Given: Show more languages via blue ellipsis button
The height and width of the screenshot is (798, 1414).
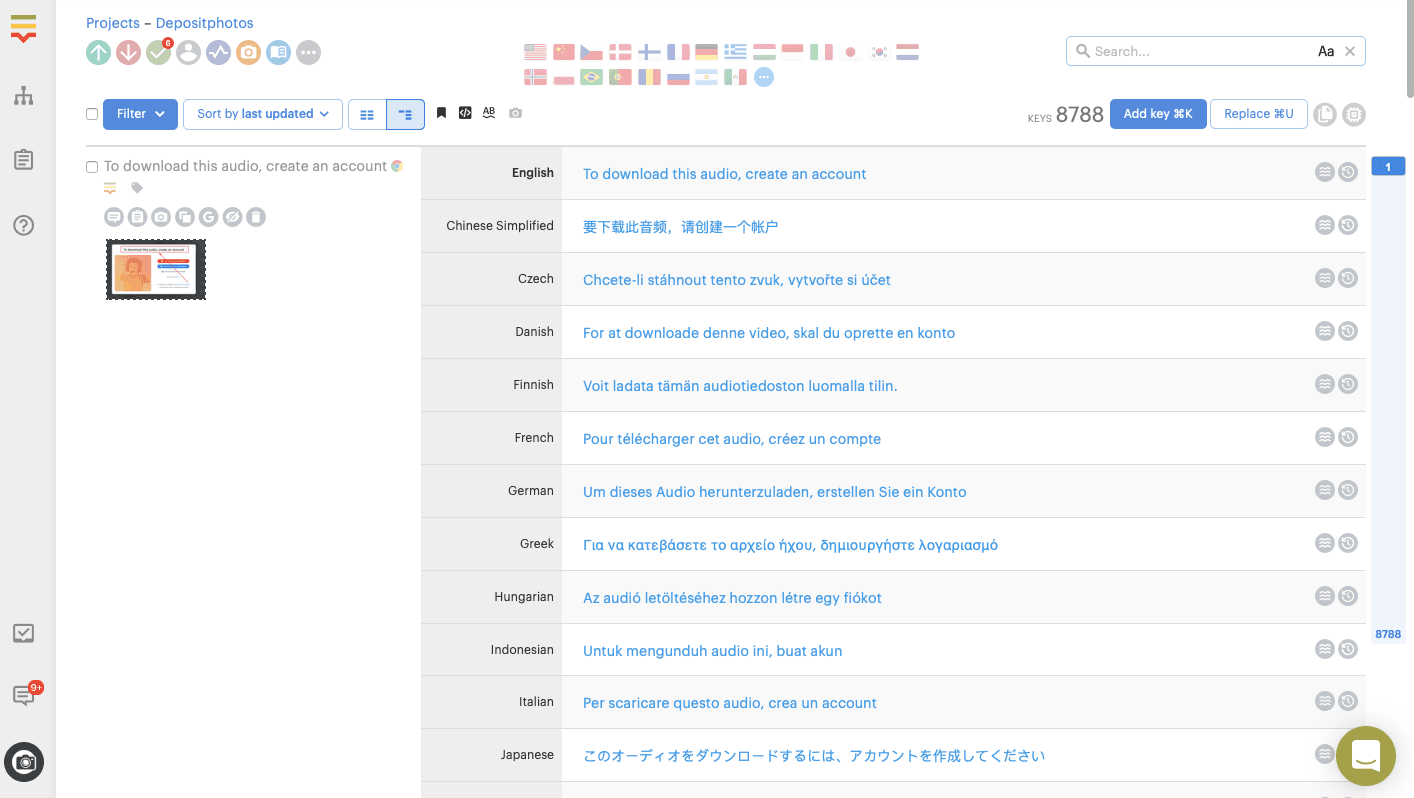Looking at the screenshot, I should (x=764, y=77).
